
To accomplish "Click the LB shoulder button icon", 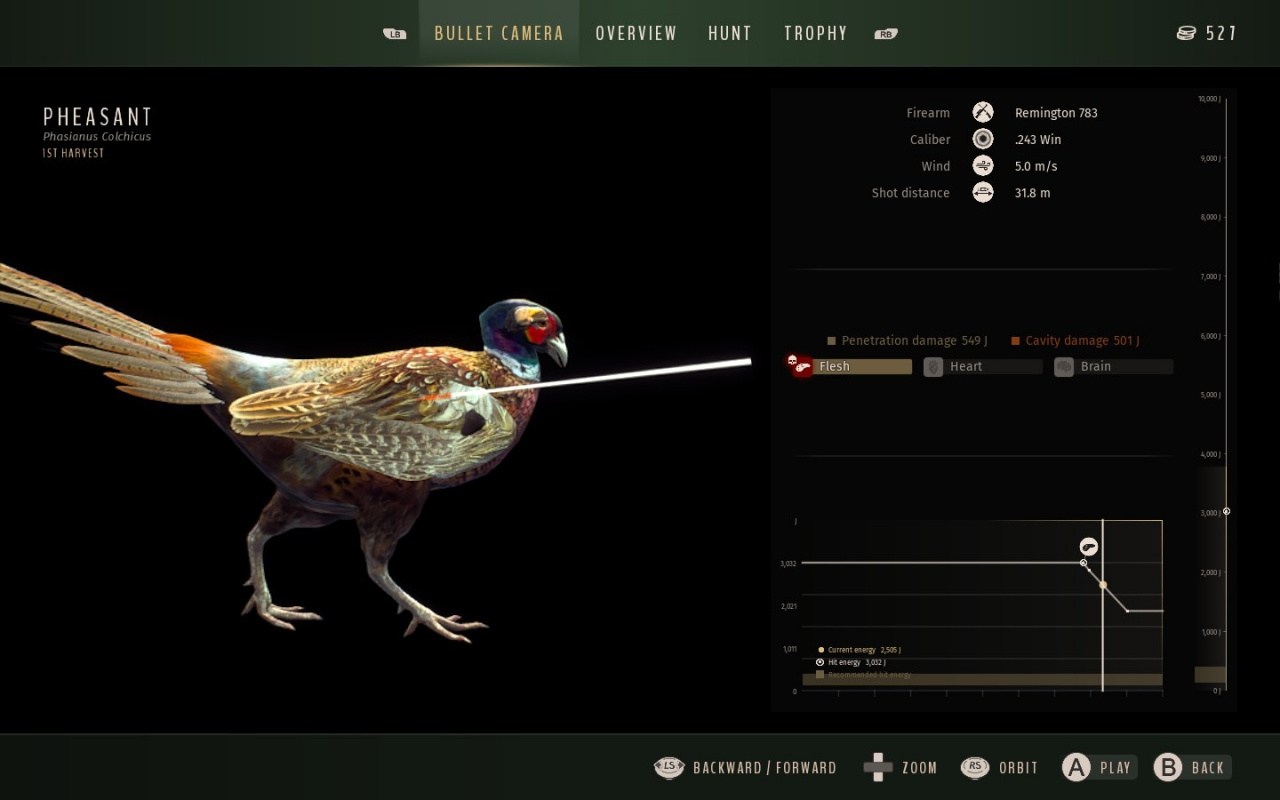I will click(x=395, y=34).
